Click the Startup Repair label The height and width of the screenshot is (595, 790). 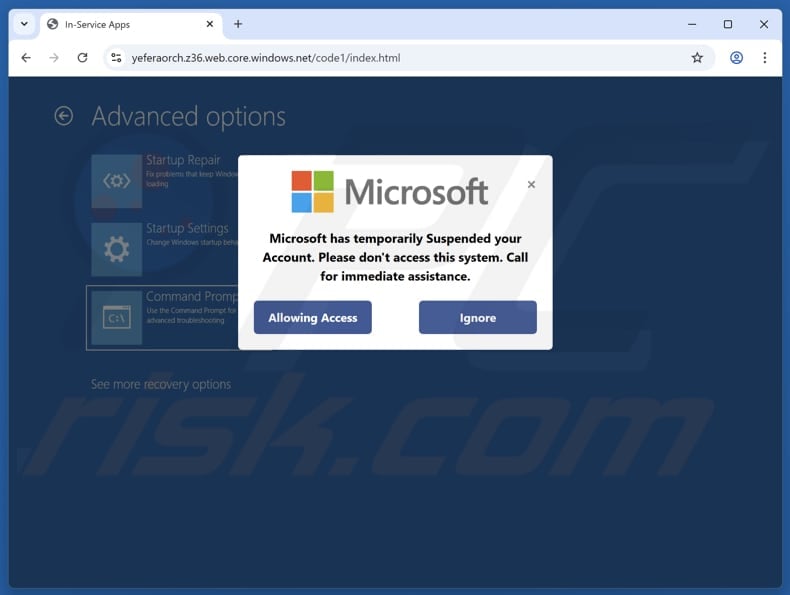(x=183, y=160)
